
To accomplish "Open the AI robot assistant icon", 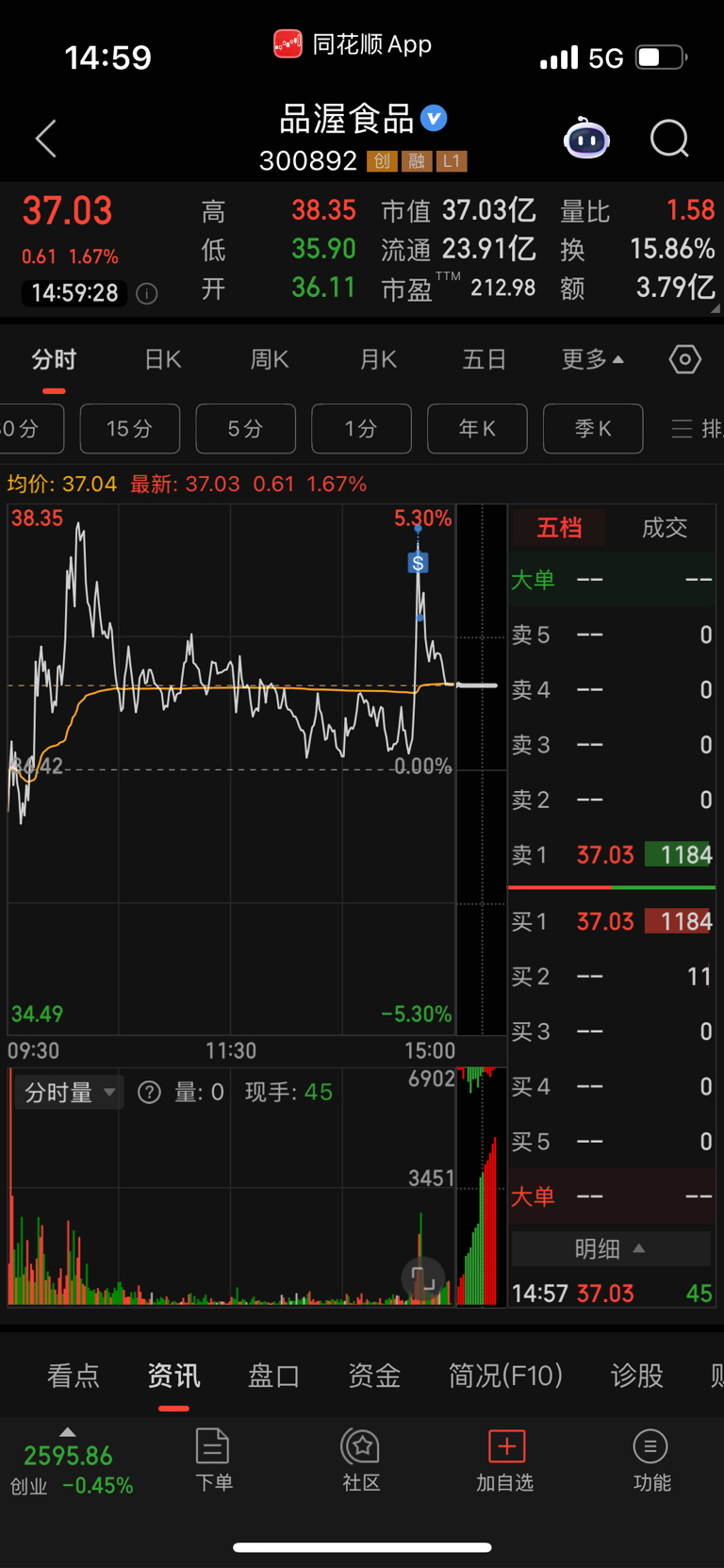I will click(x=586, y=140).
